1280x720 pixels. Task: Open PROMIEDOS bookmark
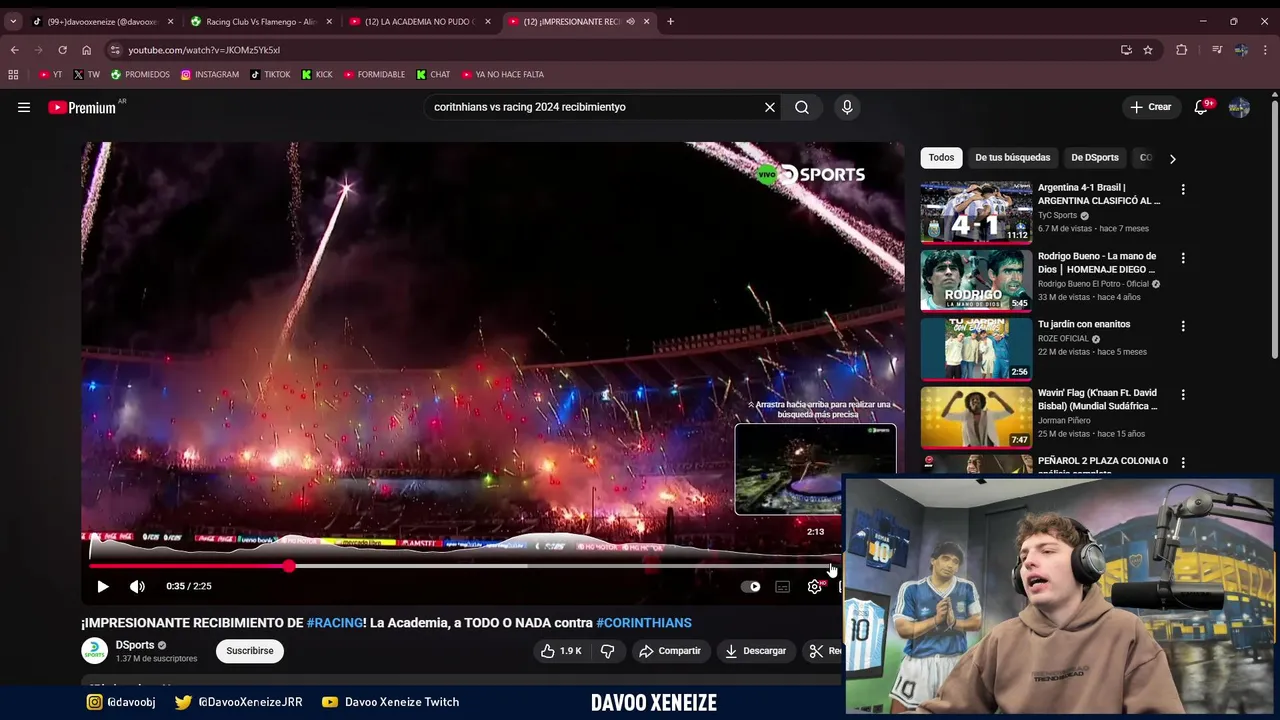pyautogui.click(x=140, y=74)
